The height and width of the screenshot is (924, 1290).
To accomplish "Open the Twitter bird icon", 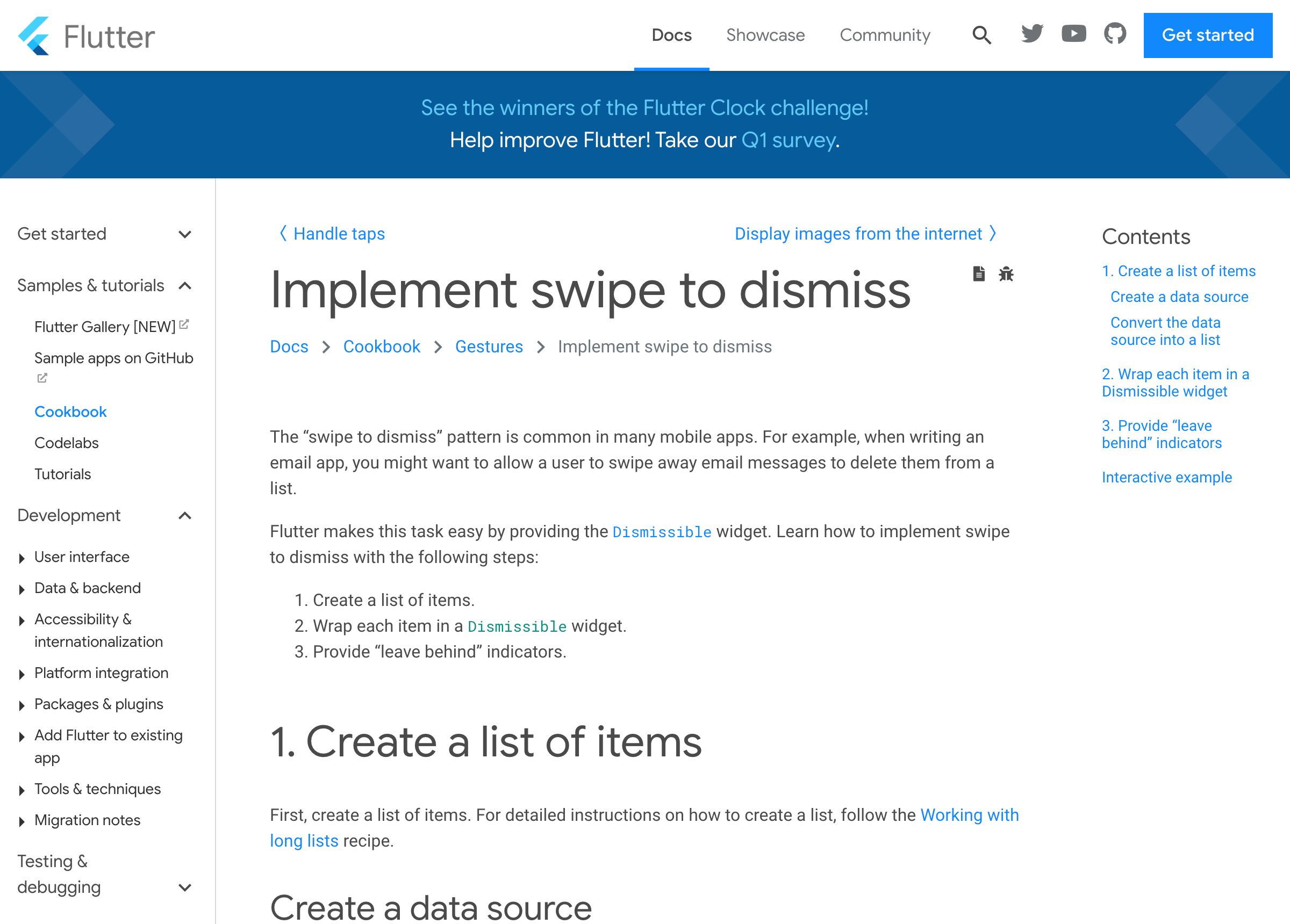I will (1032, 34).
